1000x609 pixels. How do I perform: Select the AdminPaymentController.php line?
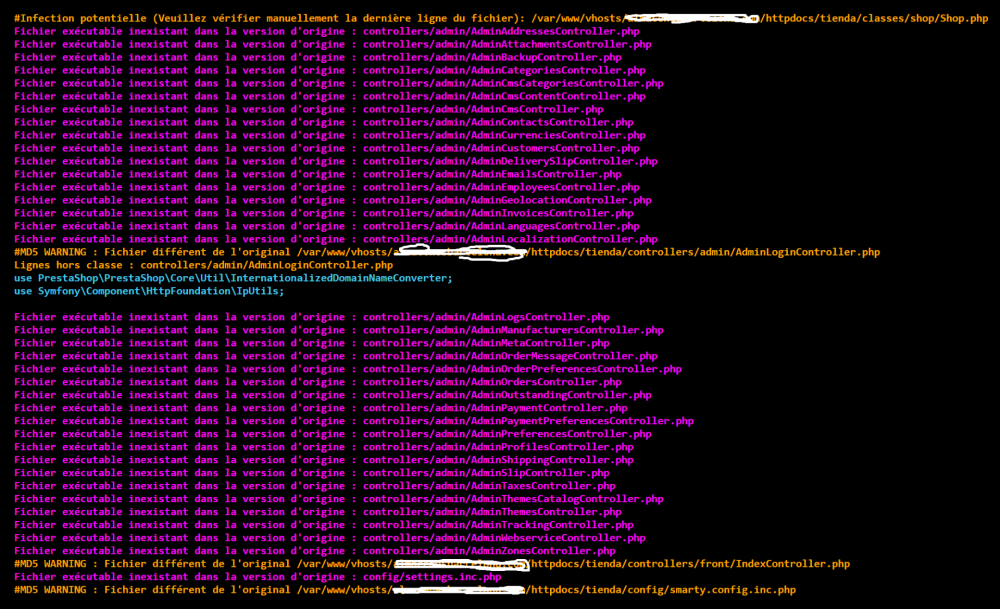321,408
